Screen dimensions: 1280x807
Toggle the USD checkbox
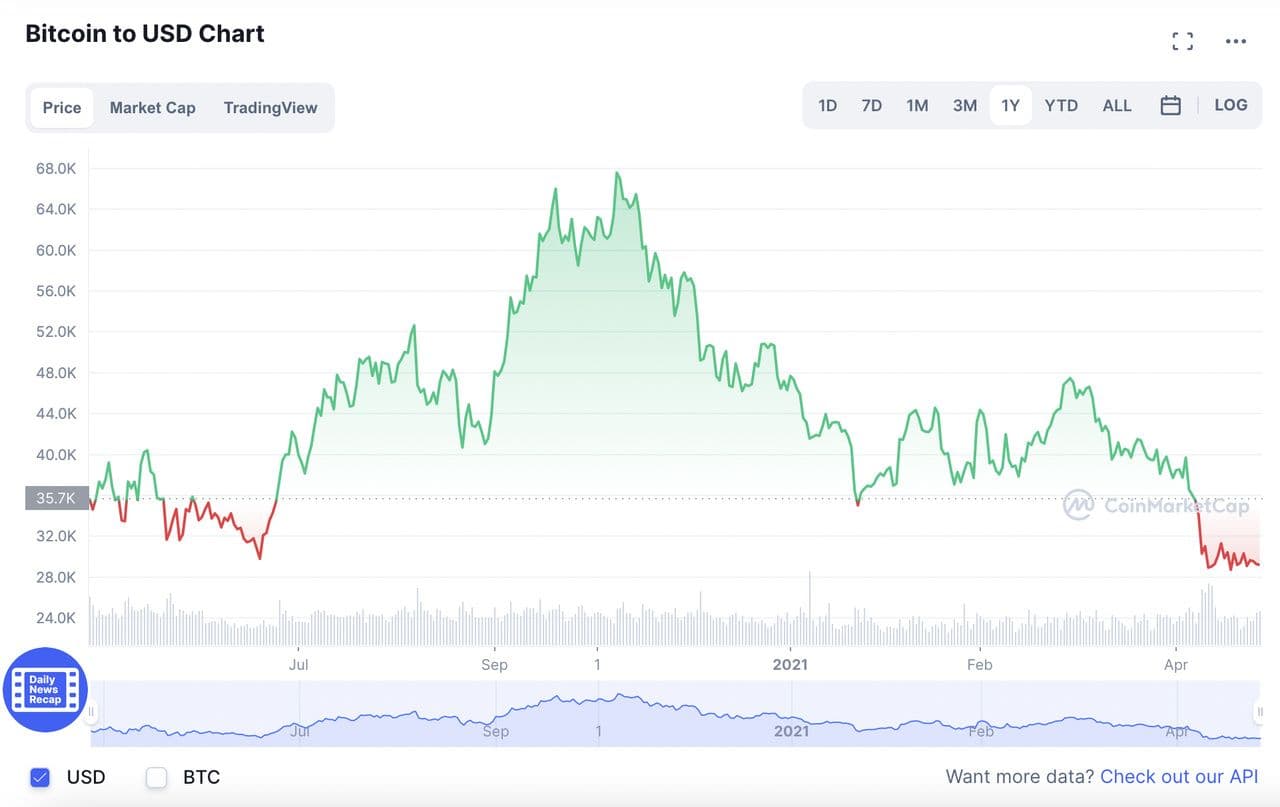[40, 777]
